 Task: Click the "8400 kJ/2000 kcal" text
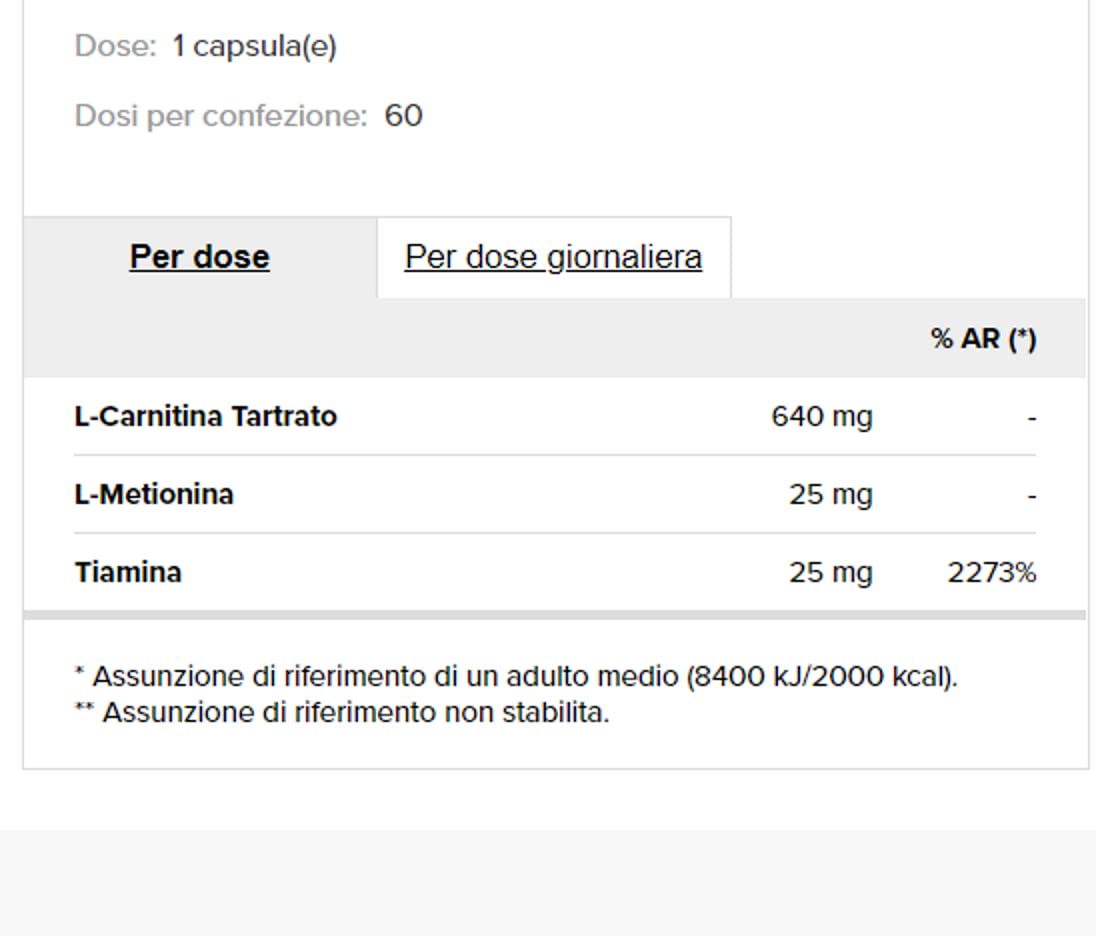coord(821,677)
